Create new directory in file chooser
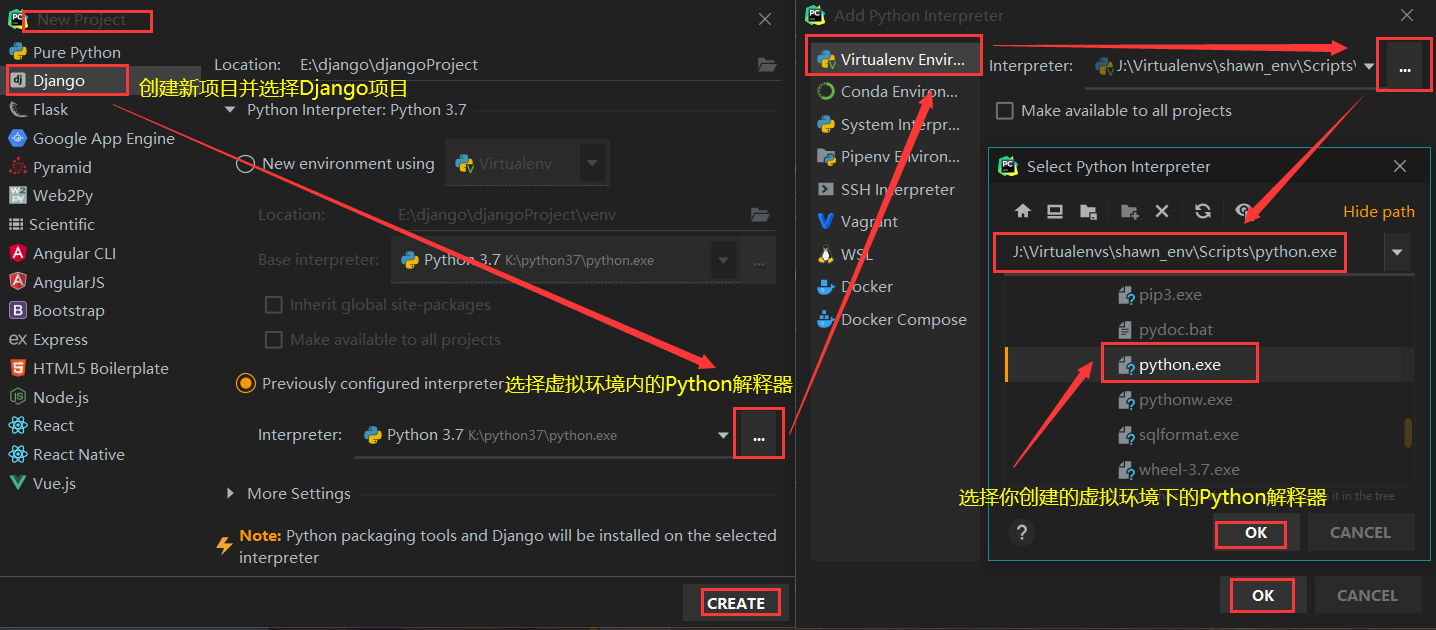1436x630 pixels. pos(1129,211)
